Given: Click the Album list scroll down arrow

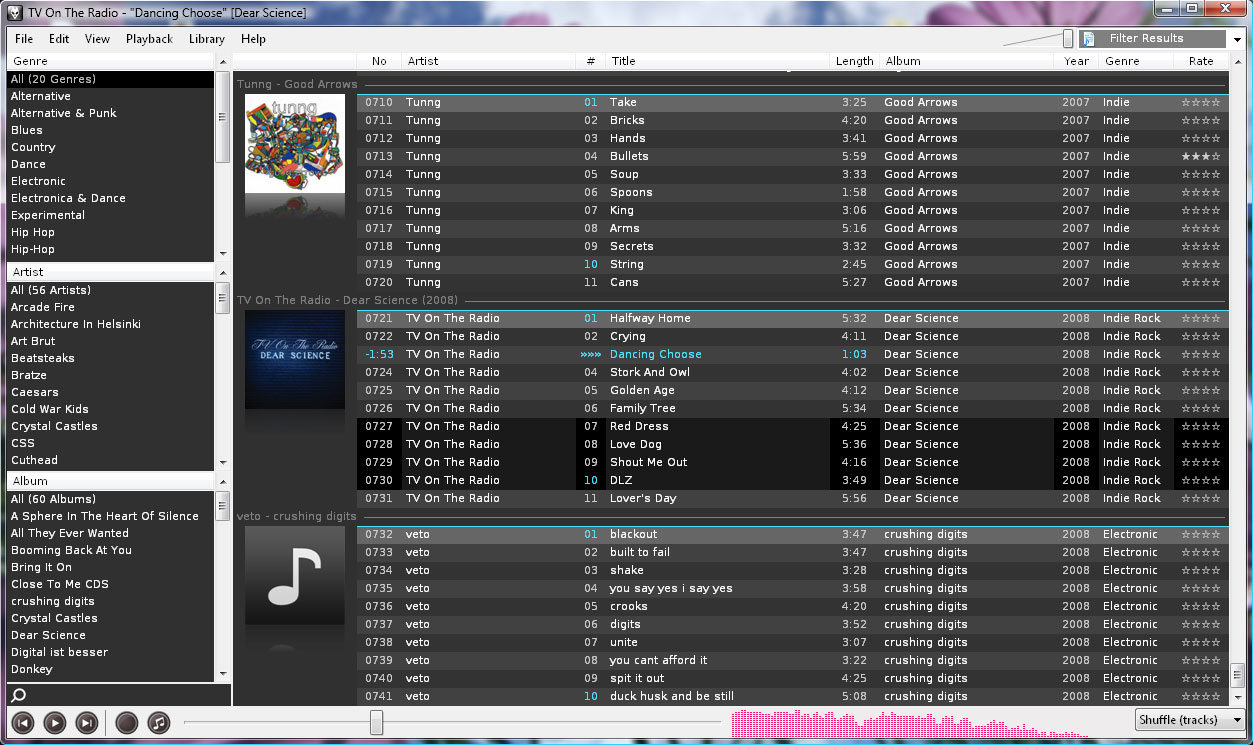Looking at the screenshot, I should click(x=223, y=675).
